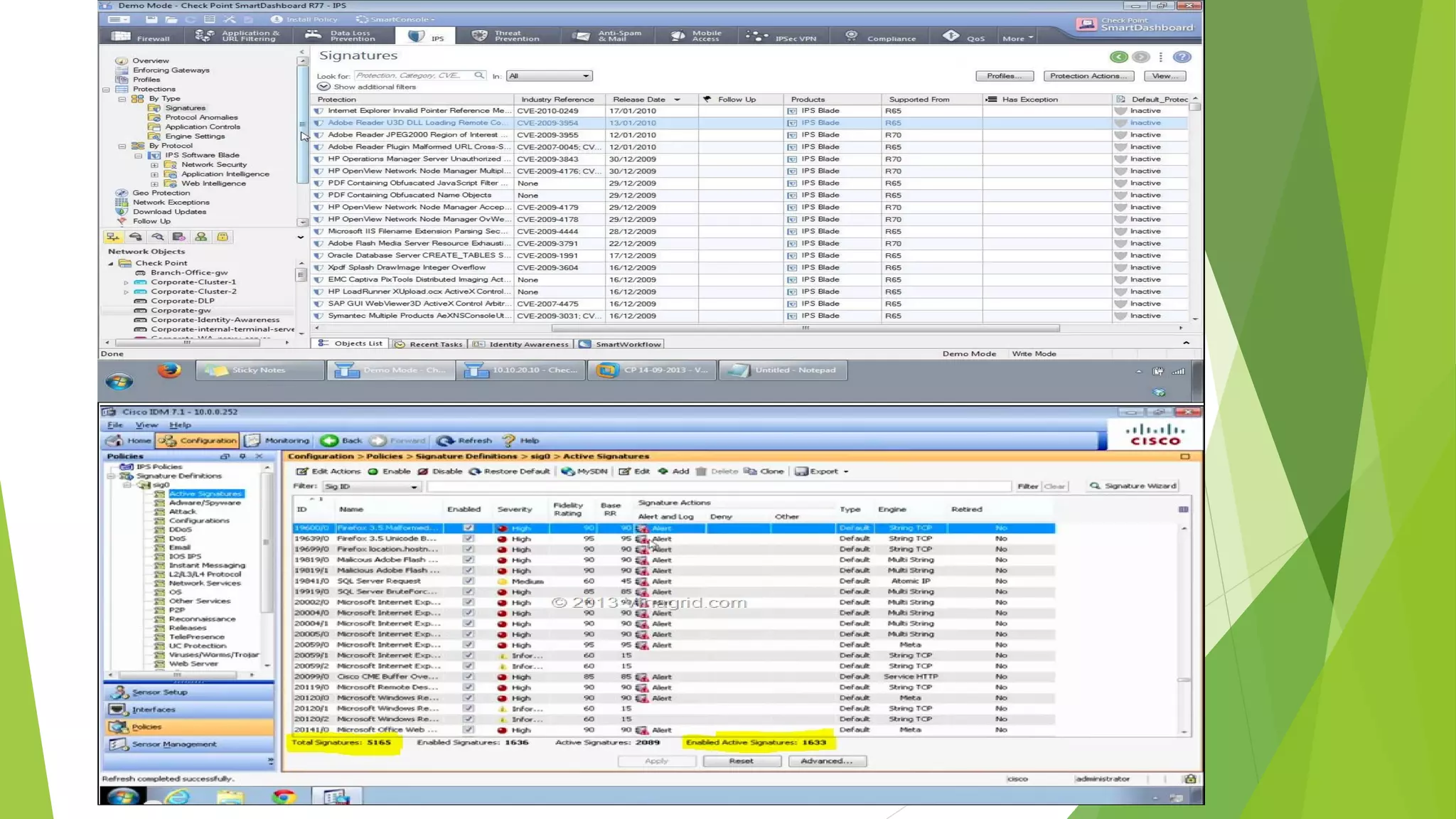Open the View menu in Cisco IDM
This screenshot has height=819, width=1456.
click(x=146, y=425)
